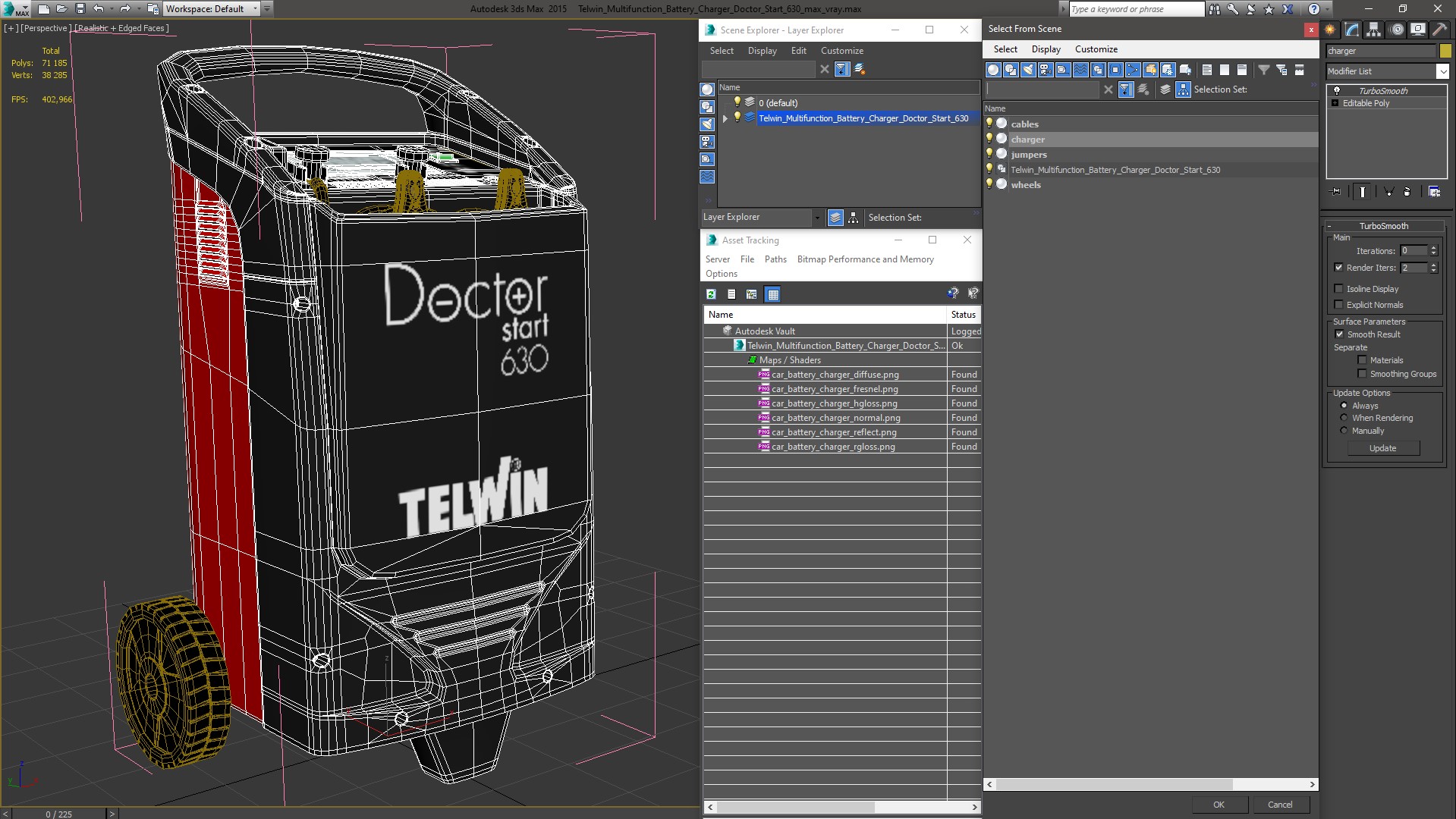Toggle Smooth Result checkbox
Viewport: 1456px width, 819px height.
(1339, 334)
